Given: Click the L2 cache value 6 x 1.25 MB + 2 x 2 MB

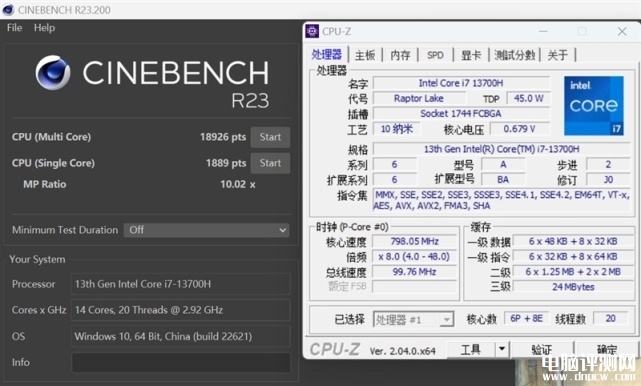Looking at the screenshot, I should tap(573, 272).
